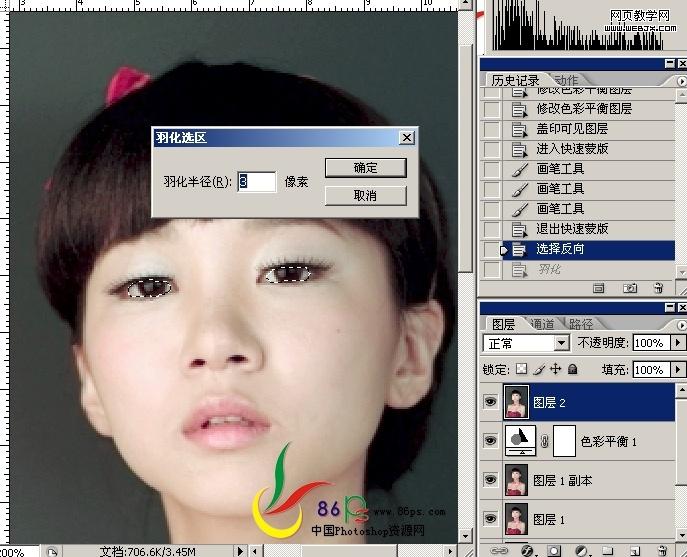Select the 修改色彩平衡图层 history state above 盖印可见图层
Image resolution: width=687 pixels, height=557 pixels.
(x=588, y=109)
